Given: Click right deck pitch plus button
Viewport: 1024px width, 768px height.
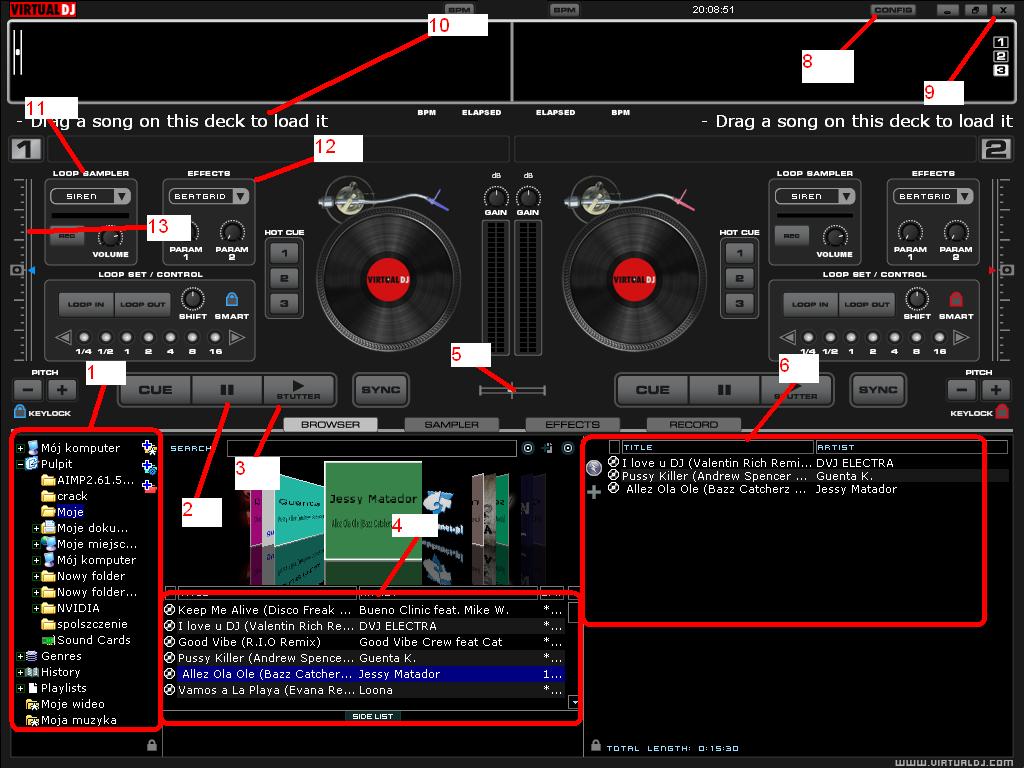Looking at the screenshot, I should pos(995,390).
